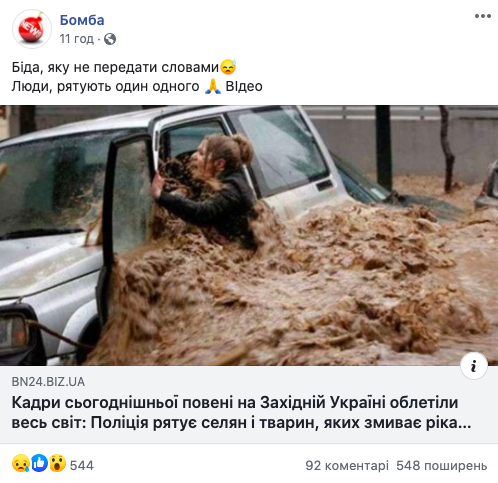Screen dimensions: 498x483
Task: Open the flooded car preview image
Action: 249,235
